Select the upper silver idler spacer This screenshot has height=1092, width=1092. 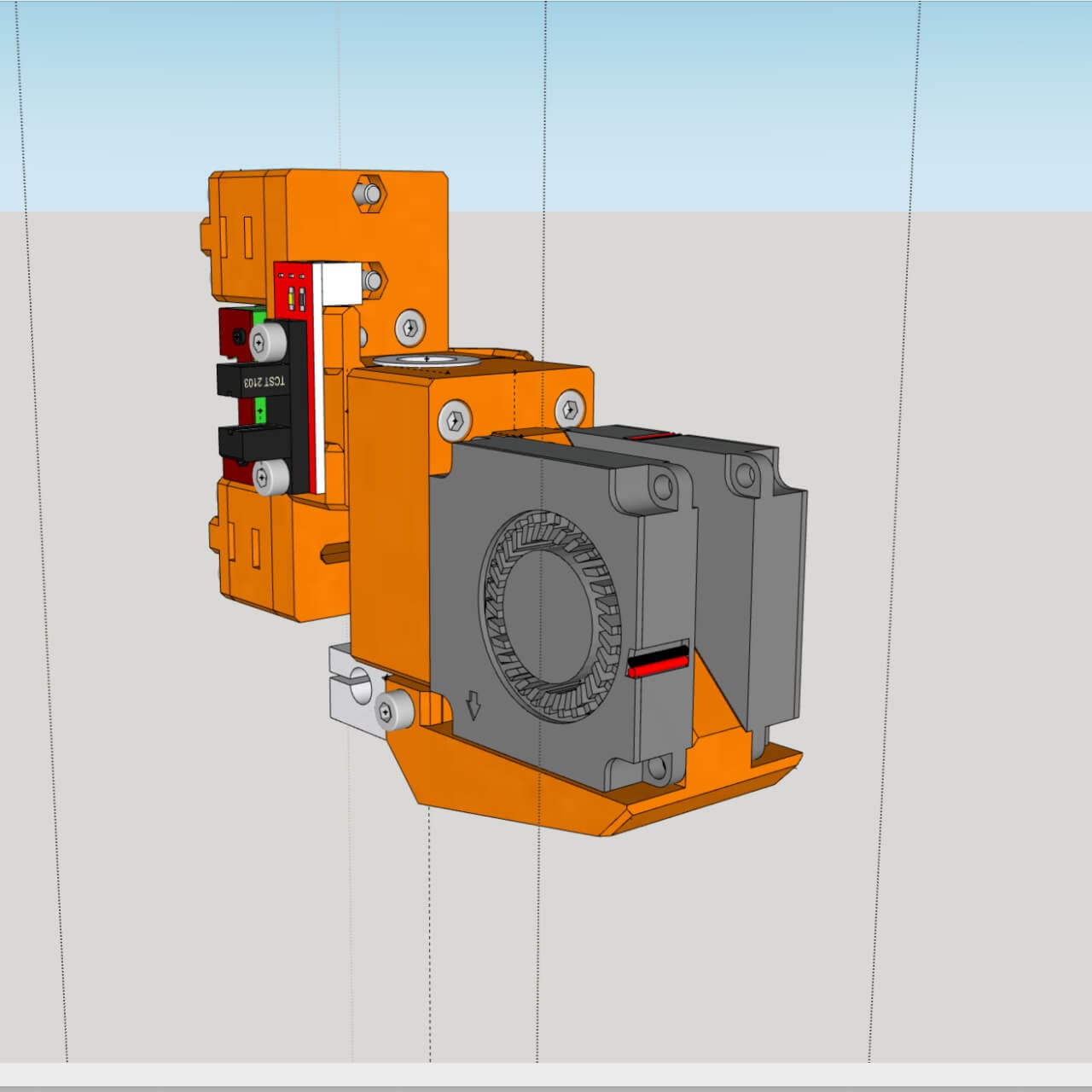[271, 341]
